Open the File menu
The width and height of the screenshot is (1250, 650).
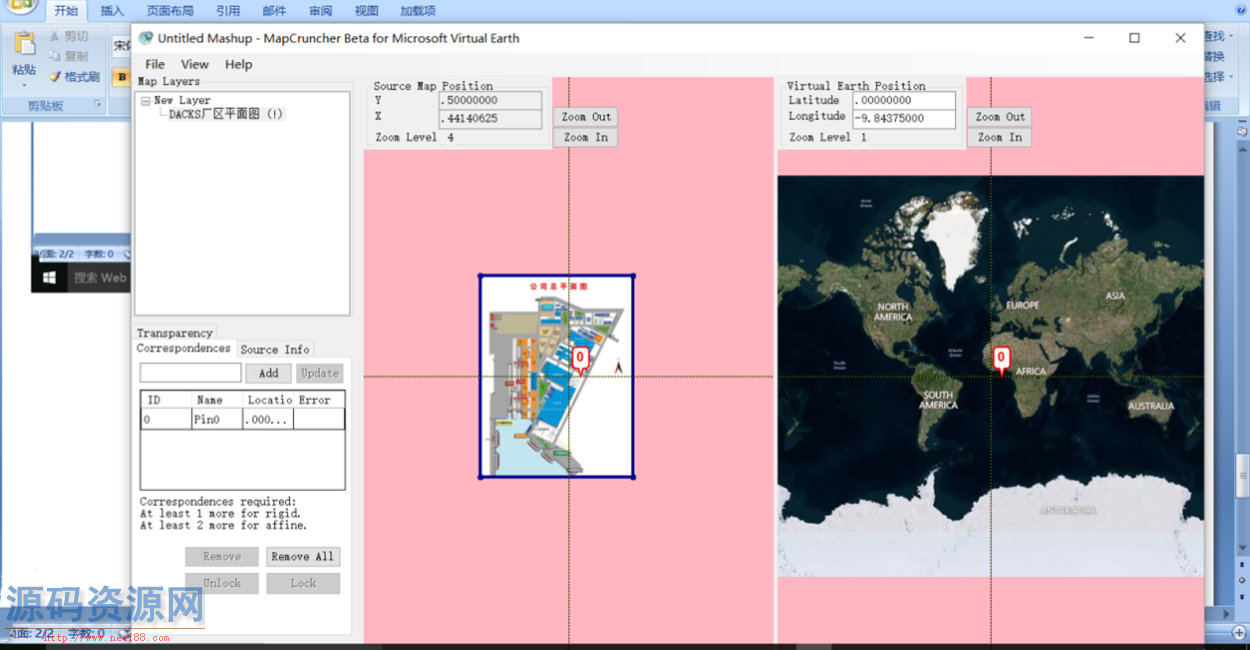pos(155,64)
